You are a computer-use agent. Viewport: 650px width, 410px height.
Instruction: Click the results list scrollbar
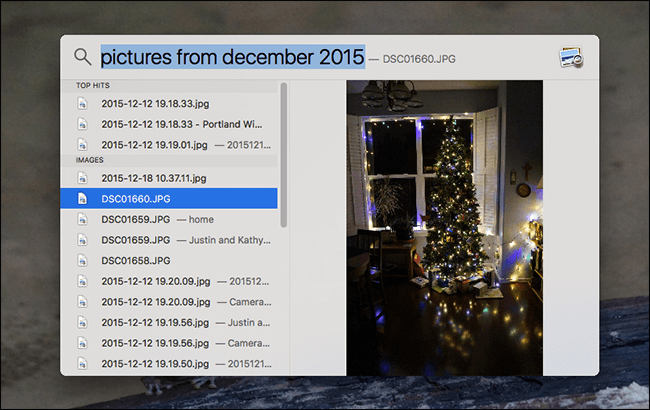pyautogui.click(x=284, y=155)
